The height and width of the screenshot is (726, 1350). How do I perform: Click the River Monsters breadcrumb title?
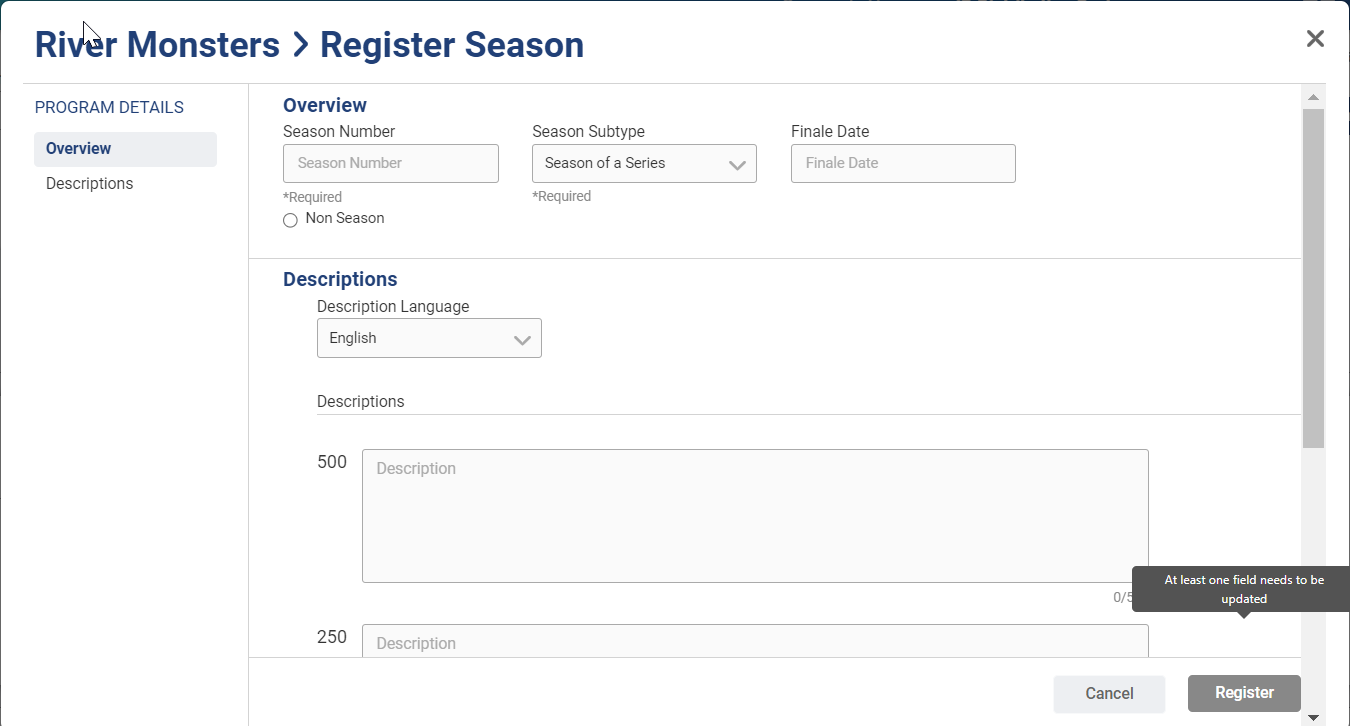coord(157,46)
